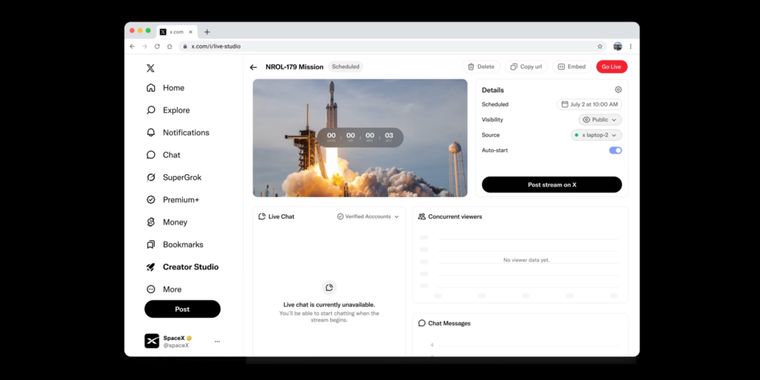Screen dimensions: 760x380
Task: Select the x.com browser tab
Action: pyautogui.click(x=176, y=32)
